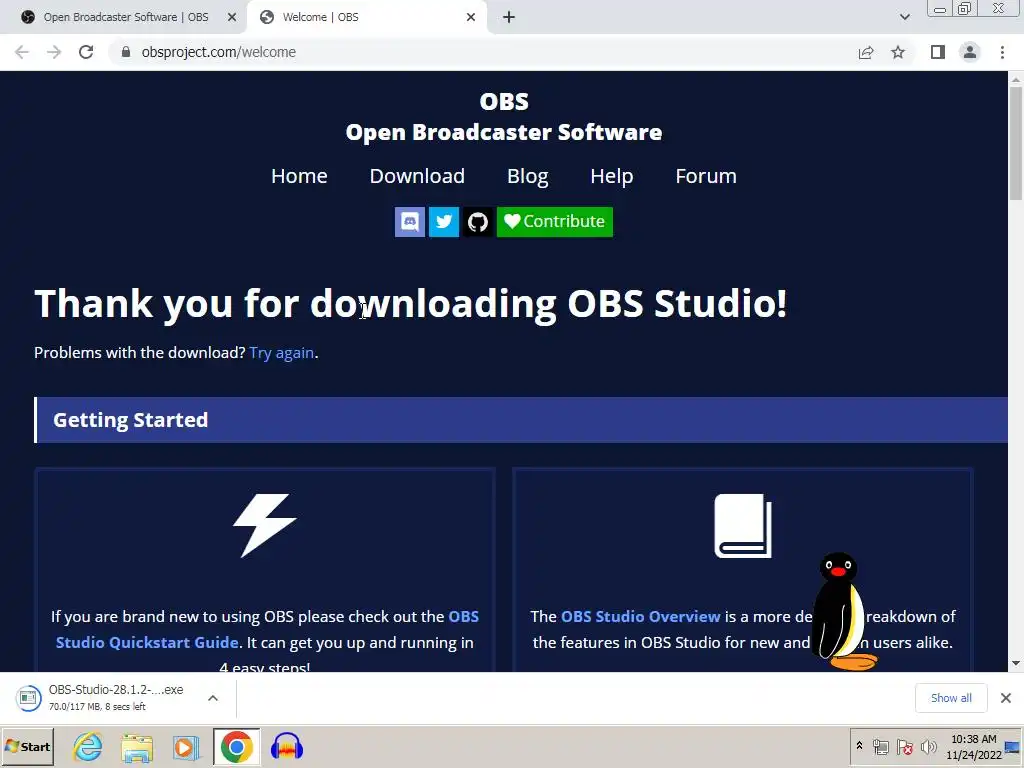Open the OBS Studio Overview link
Image resolution: width=1024 pixels, height=768 pixels.
(x=641, y=616)
